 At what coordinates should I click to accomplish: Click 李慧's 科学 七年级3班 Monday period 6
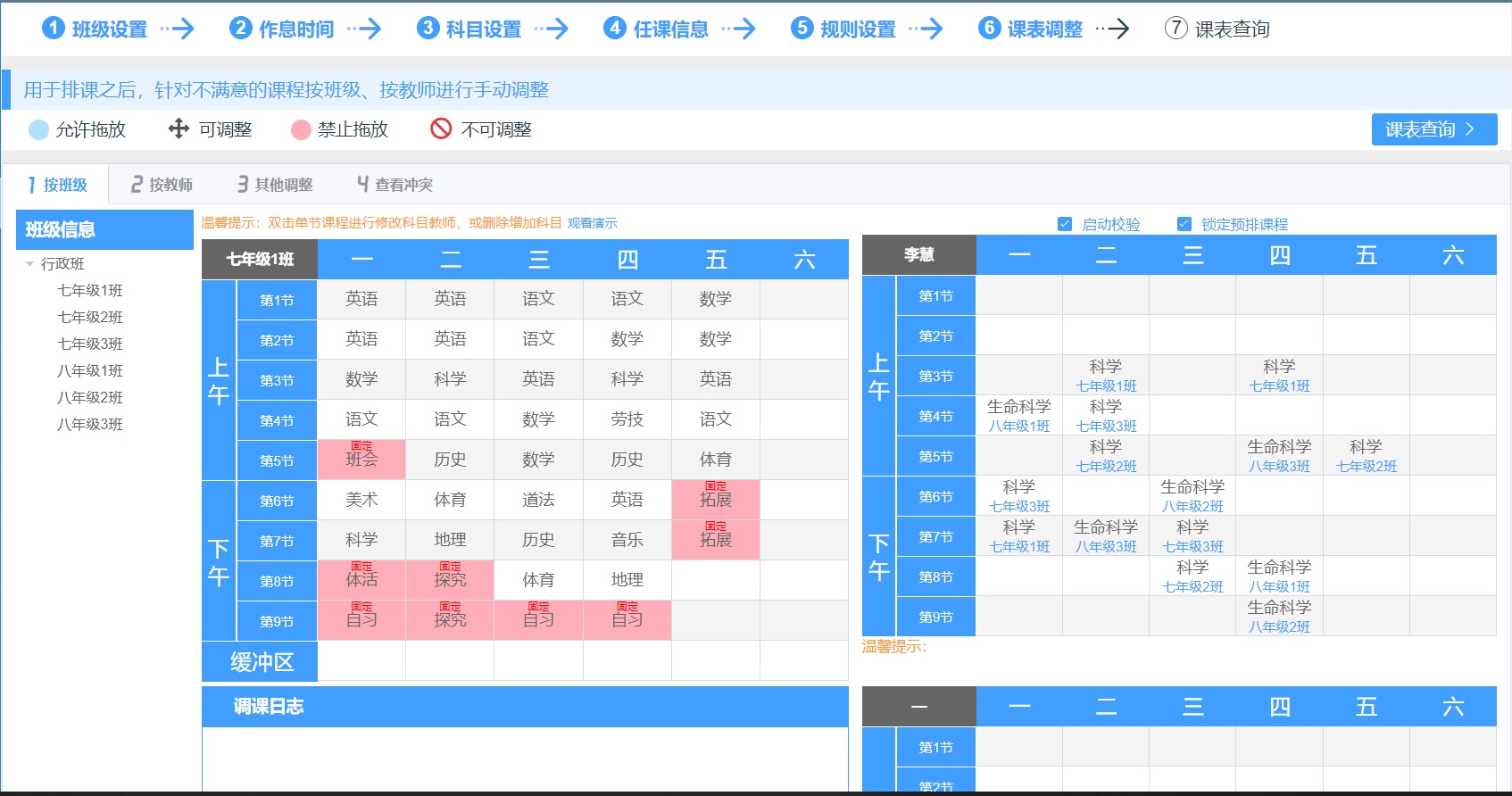point(1019,496)
